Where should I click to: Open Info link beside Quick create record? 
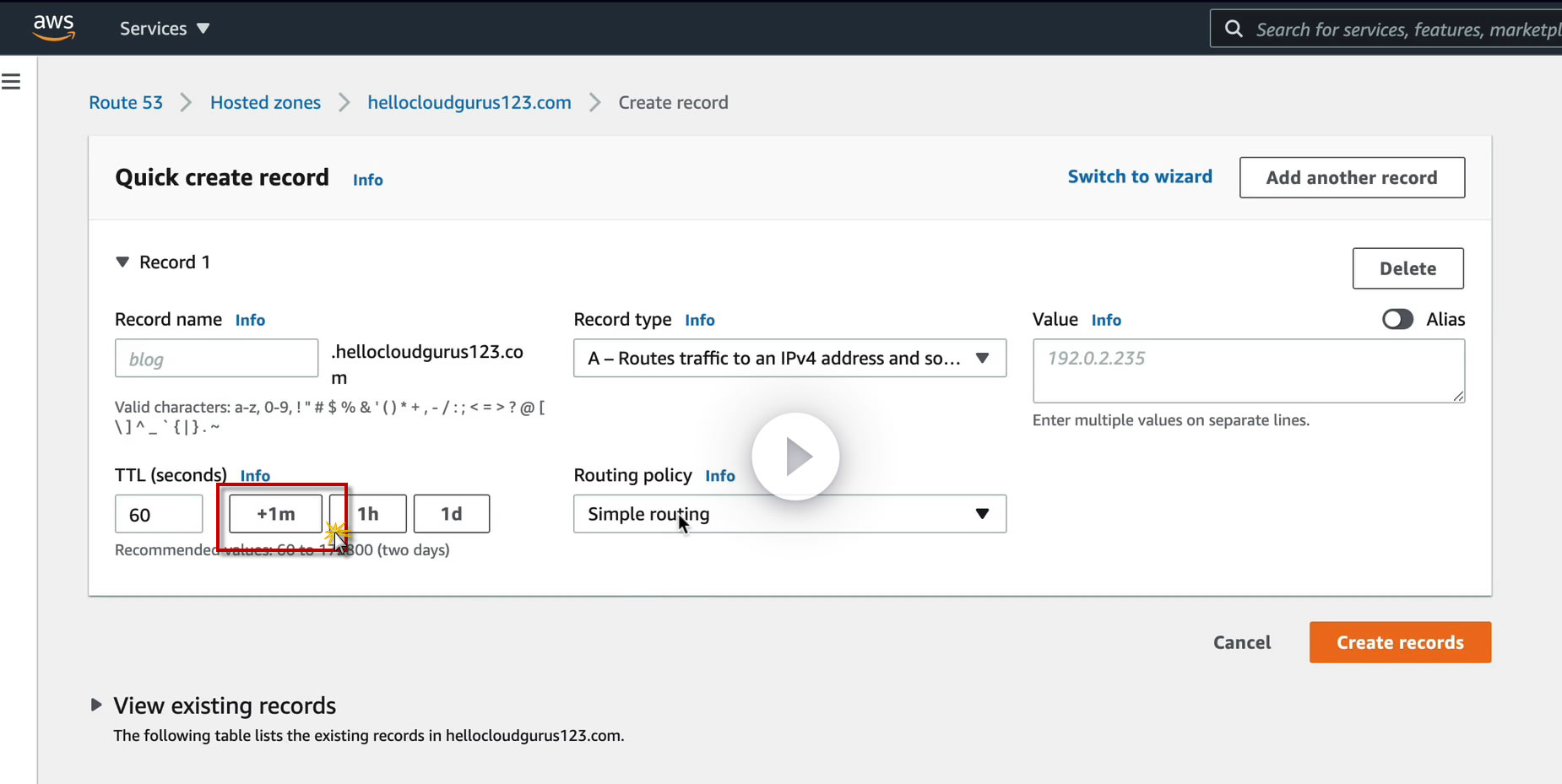point(368,180)
